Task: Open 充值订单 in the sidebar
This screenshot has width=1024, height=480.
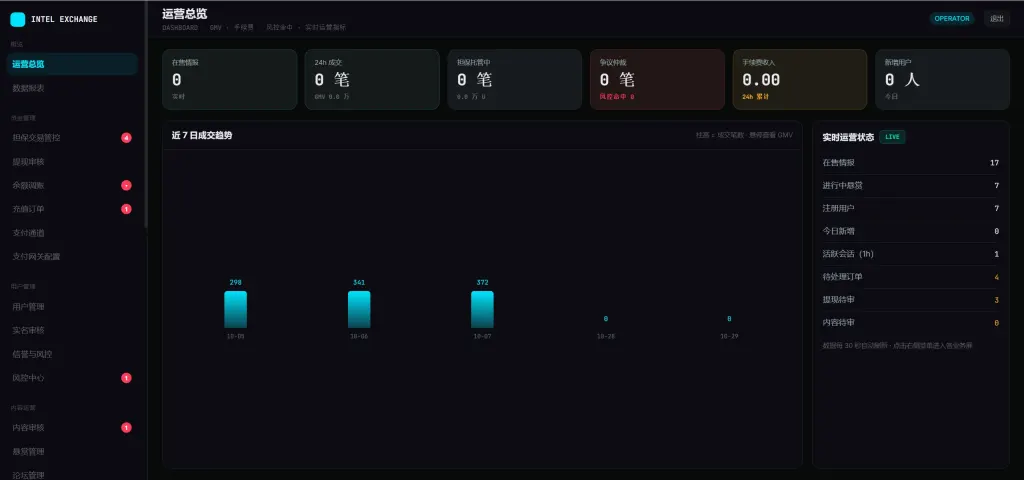Action: [x=72, y=209]
